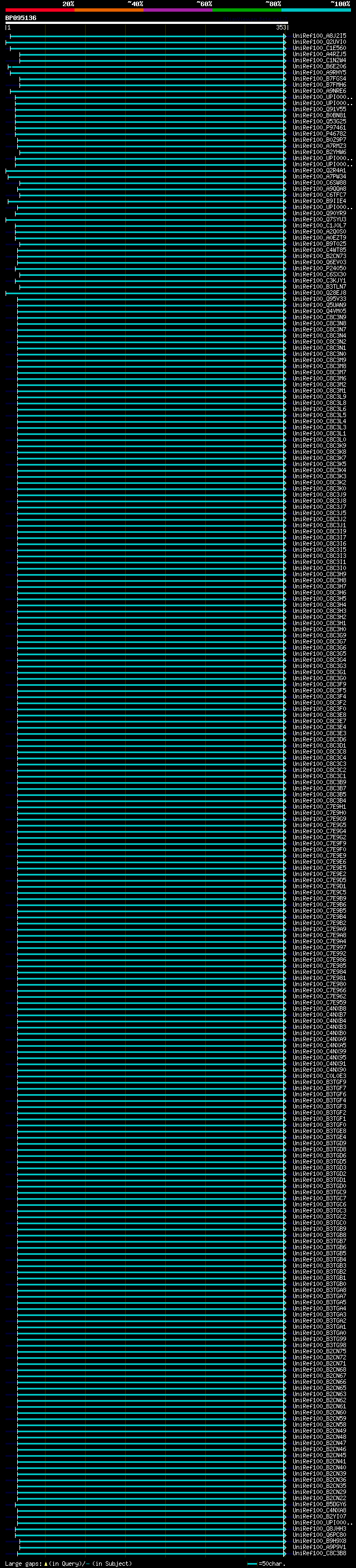The image size is (356, 1568).
Task: Open hit UniRef100_A8J2I5
Action: pos(319,36)
